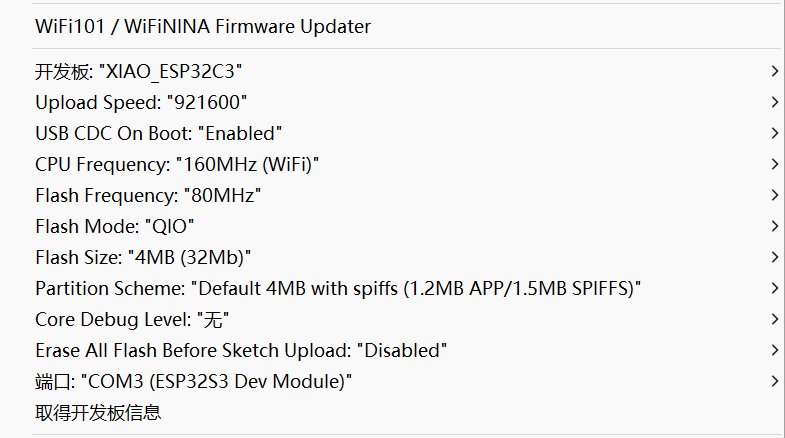Click 取得开发板信息 to get board info
785x438 pixels.
[x=98, y=412]
